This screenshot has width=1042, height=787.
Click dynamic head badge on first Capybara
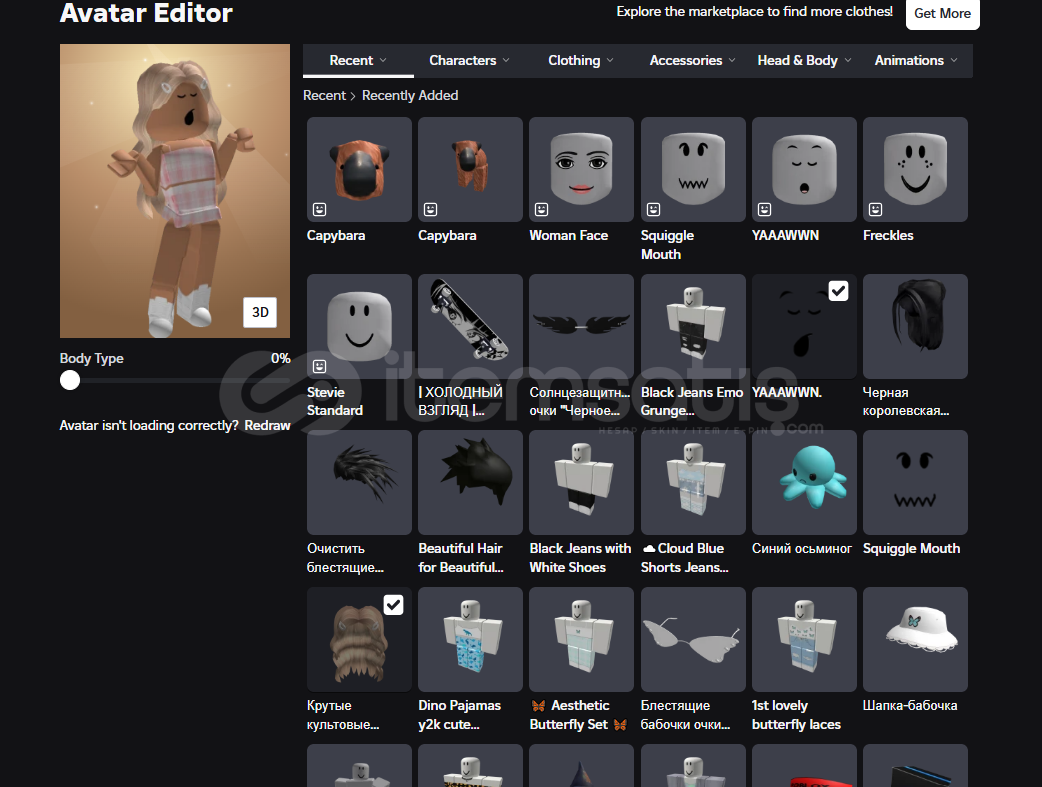pyautogui.click(x=320, y=209)
